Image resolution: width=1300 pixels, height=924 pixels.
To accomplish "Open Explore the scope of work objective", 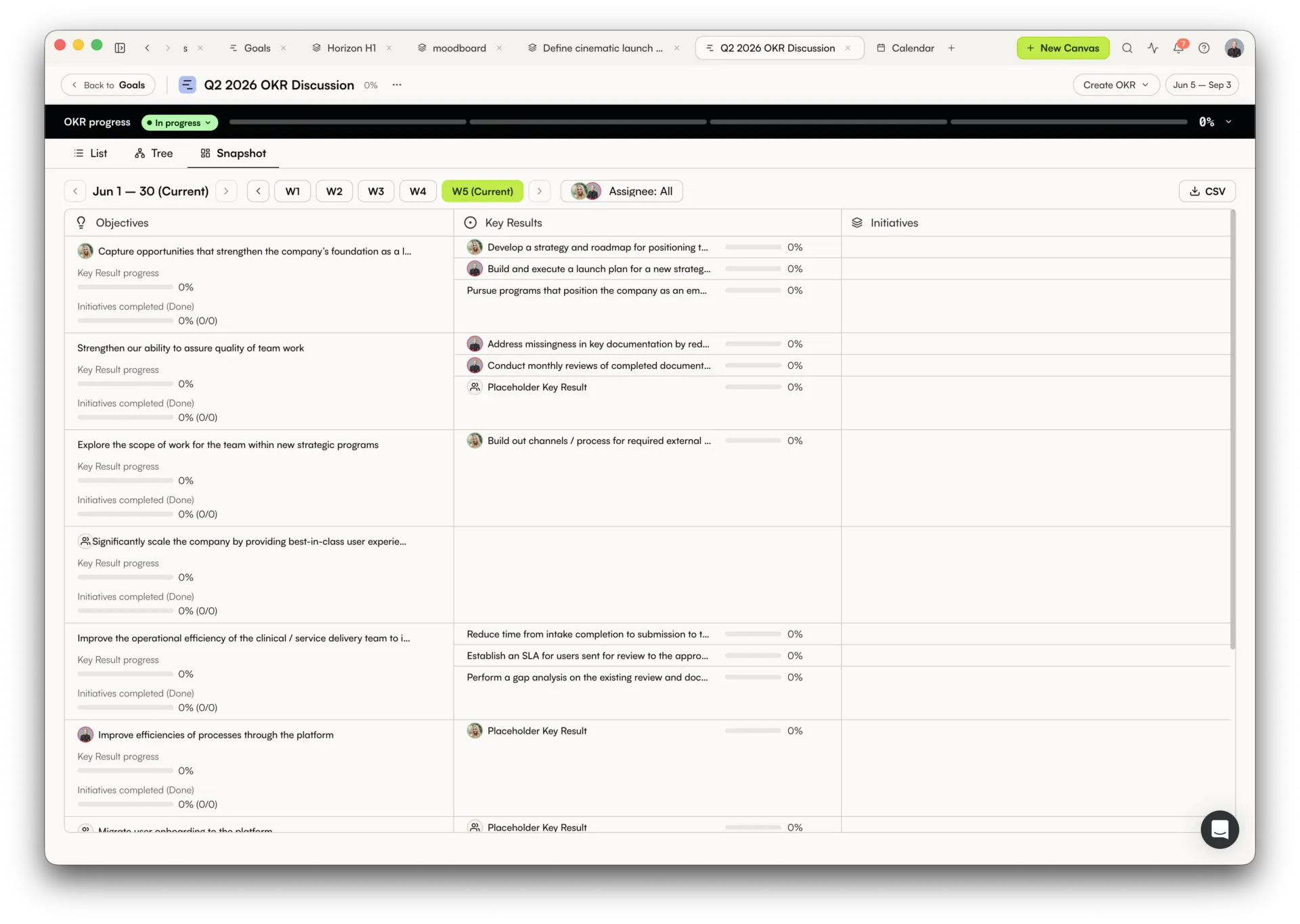I will (x=227, y=445).
